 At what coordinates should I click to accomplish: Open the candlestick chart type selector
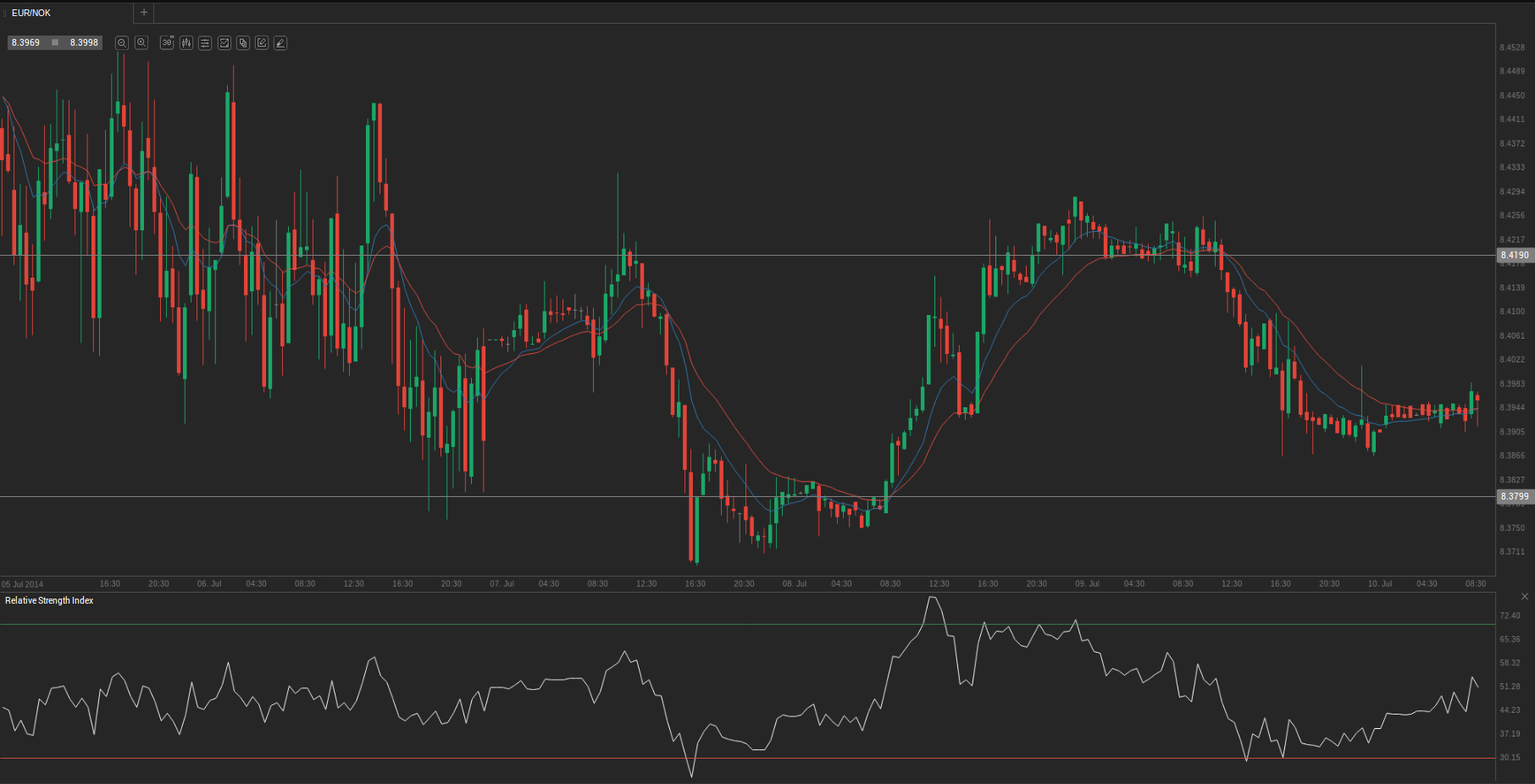pyautogui.click(x=186, y=42)
